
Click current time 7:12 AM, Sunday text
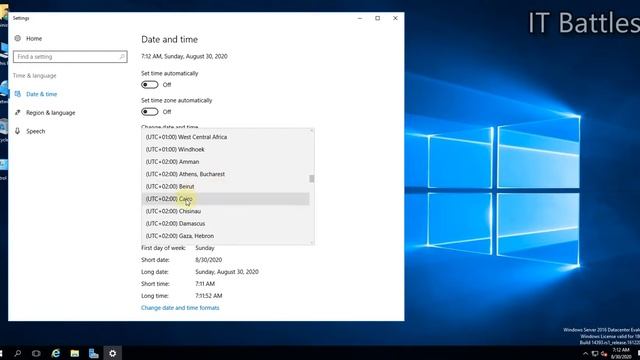pos(184,56)
